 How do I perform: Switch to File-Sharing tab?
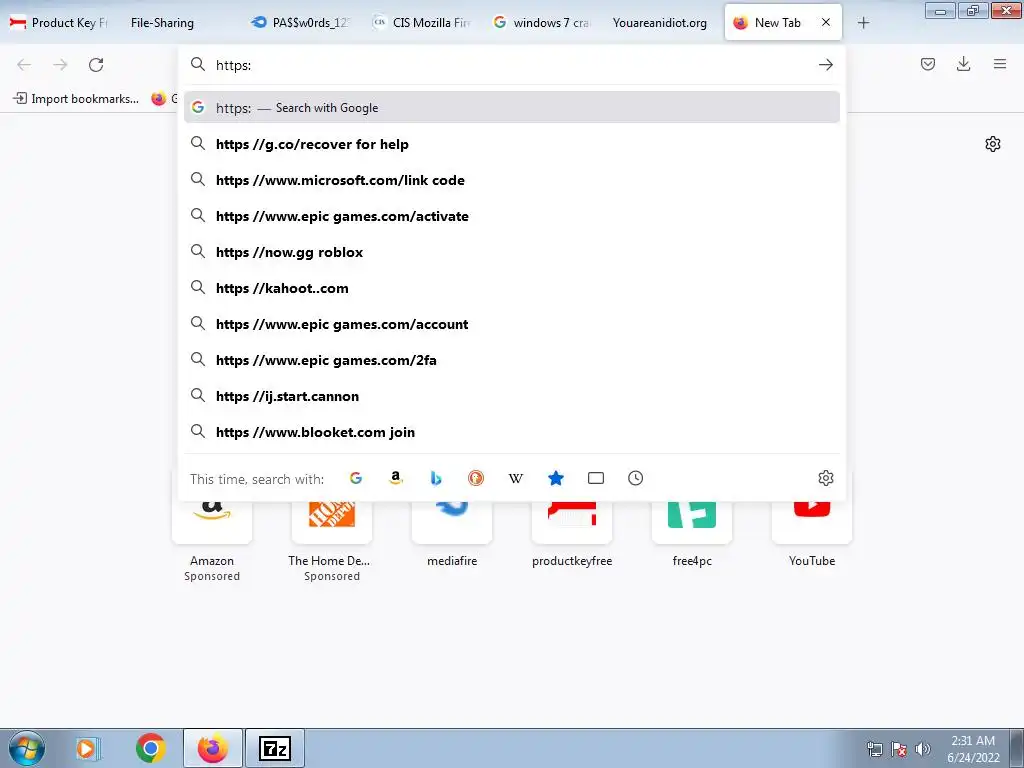[178, 23]
